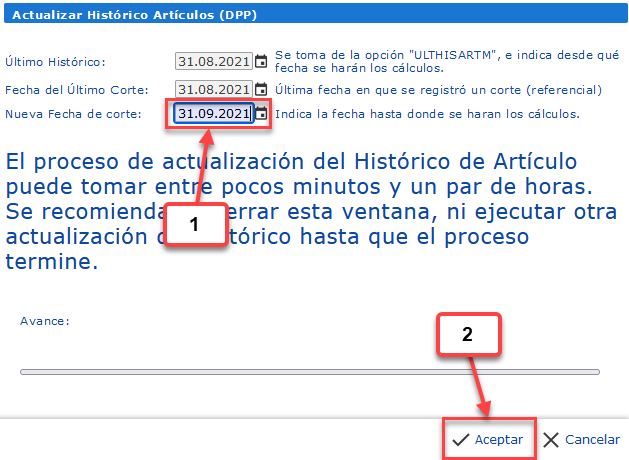This screenshot has height=460, width=629.
Task: Click the warning paragraph 'El proceso de actualización'
Action: coord(311,211)
